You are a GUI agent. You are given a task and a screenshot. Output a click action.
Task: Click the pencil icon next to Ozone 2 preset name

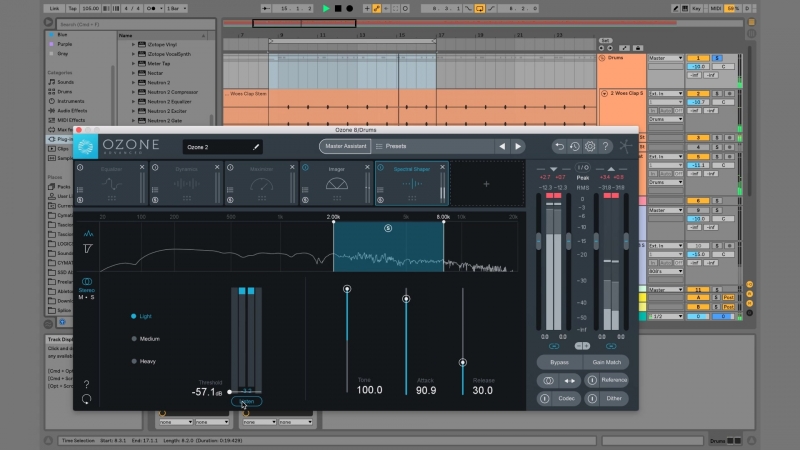click(x=256, y=147)
